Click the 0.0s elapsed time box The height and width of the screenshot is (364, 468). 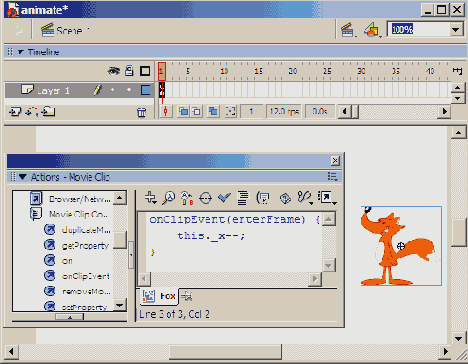(320, 111)
